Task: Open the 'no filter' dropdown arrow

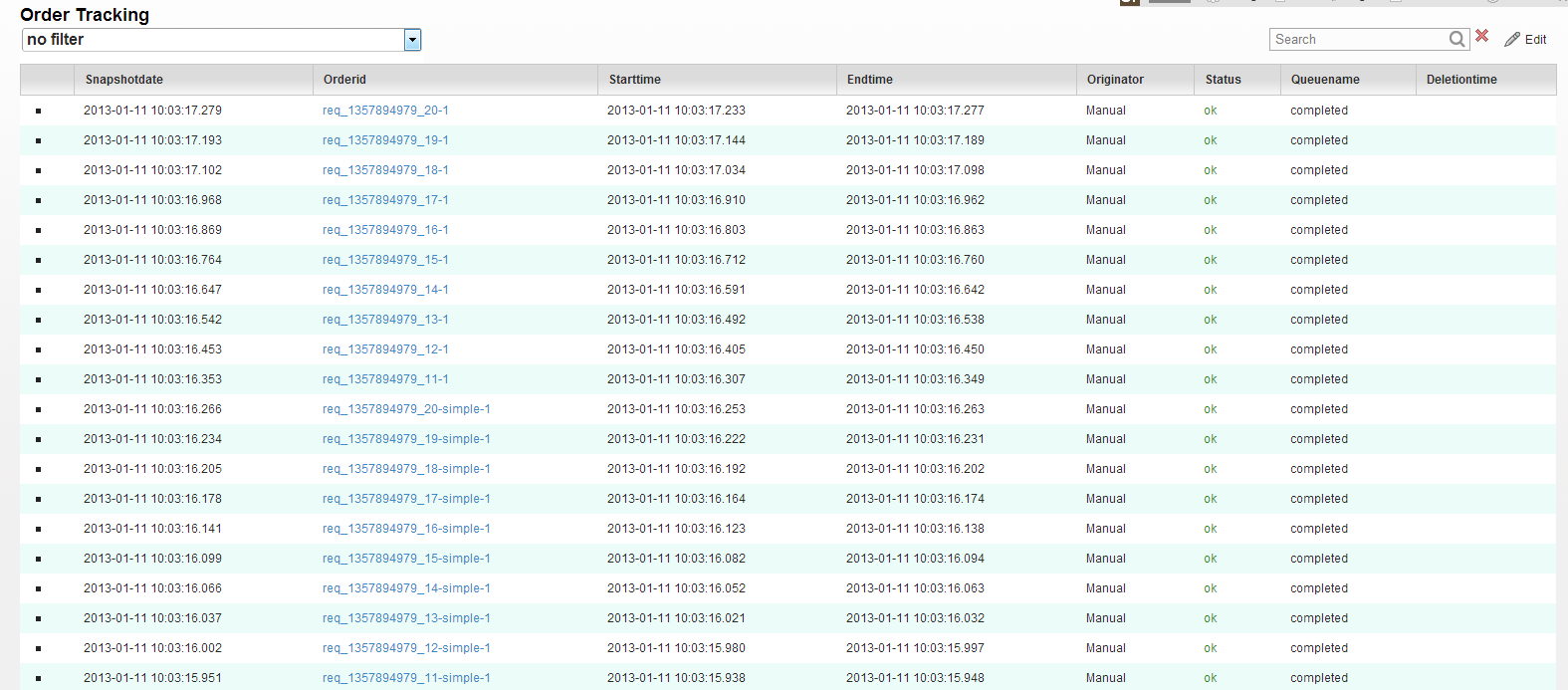Action: click(412, 40)
